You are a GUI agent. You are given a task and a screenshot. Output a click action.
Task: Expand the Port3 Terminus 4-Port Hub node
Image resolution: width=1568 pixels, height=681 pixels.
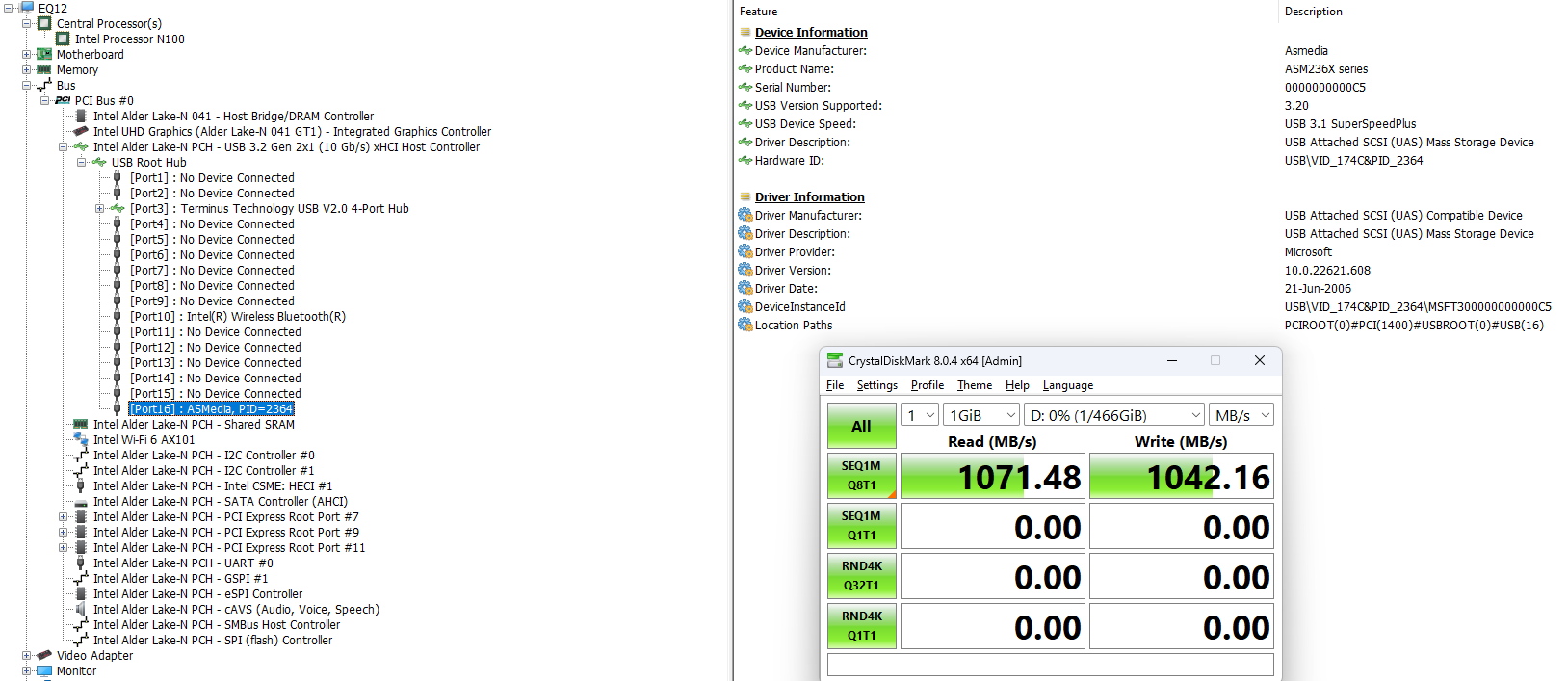click(x=100, y=208)
